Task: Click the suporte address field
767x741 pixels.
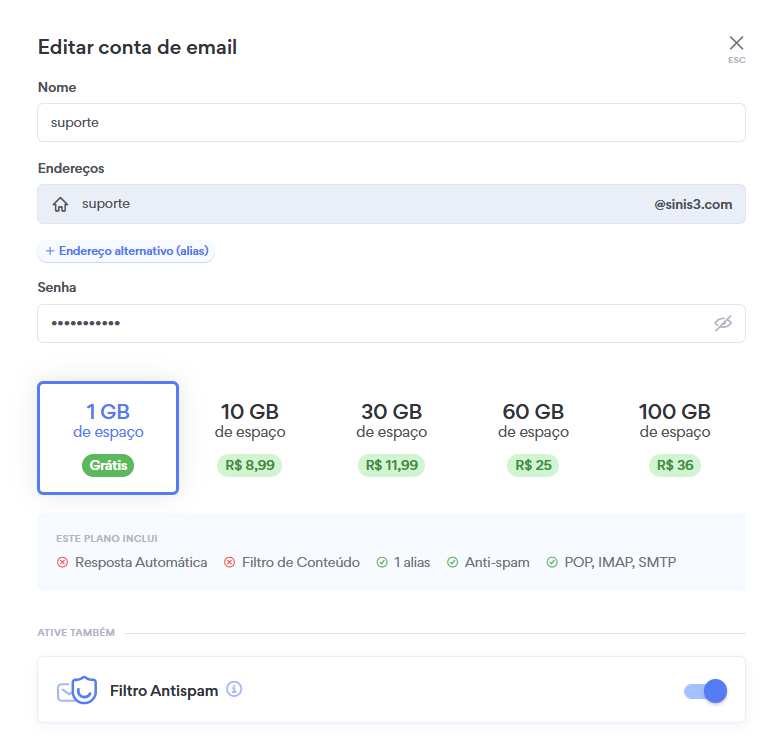Action: click(360, 204)
